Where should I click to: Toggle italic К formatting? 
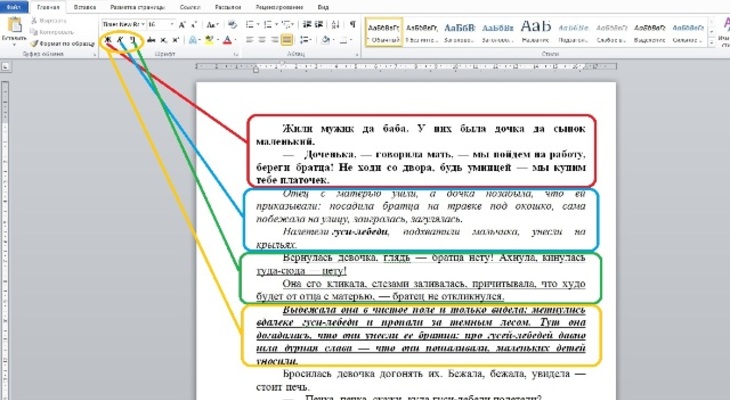pyautogui.click(x=120, y=40)
